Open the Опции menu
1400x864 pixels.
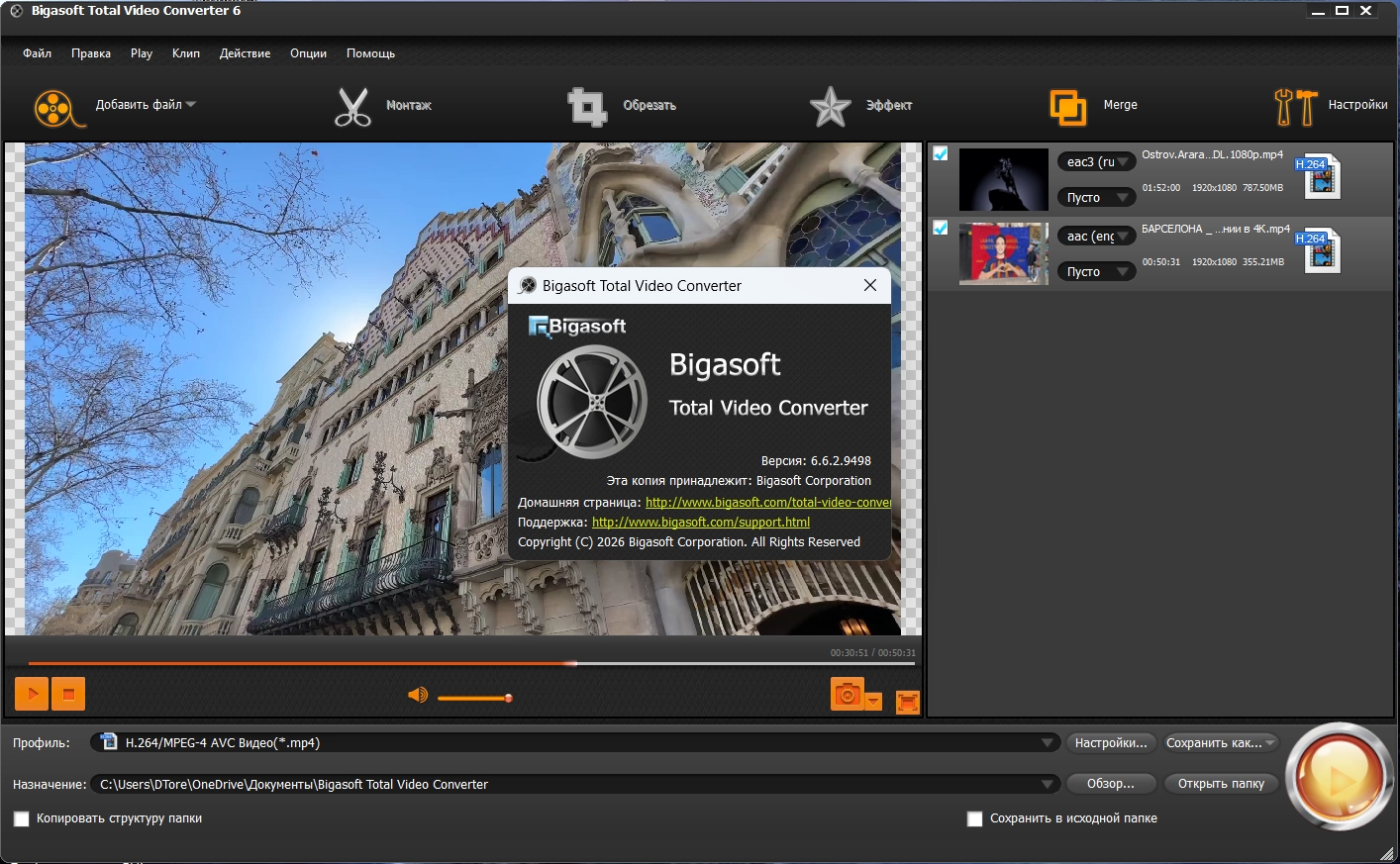tap(308, 53)
